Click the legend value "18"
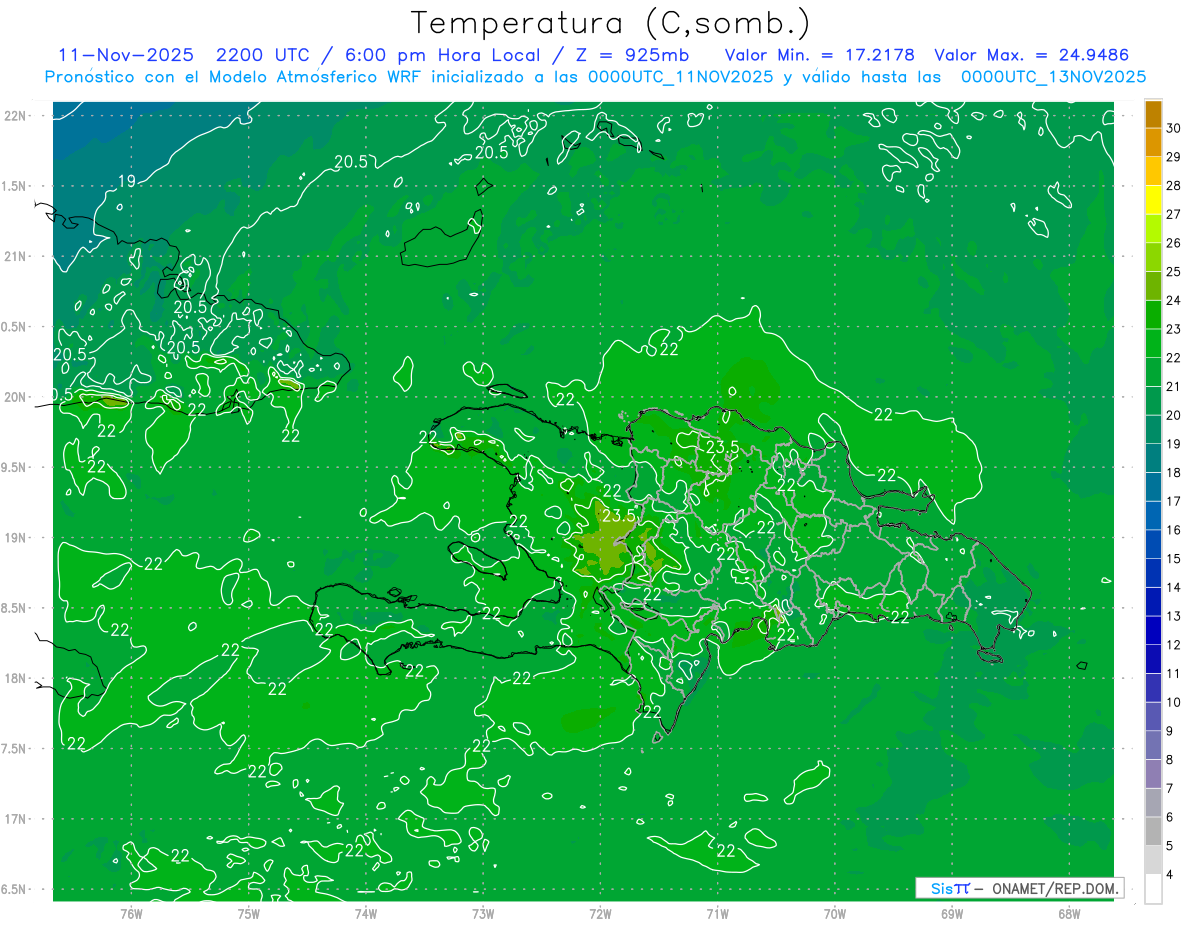 [x=1174, y=472]
